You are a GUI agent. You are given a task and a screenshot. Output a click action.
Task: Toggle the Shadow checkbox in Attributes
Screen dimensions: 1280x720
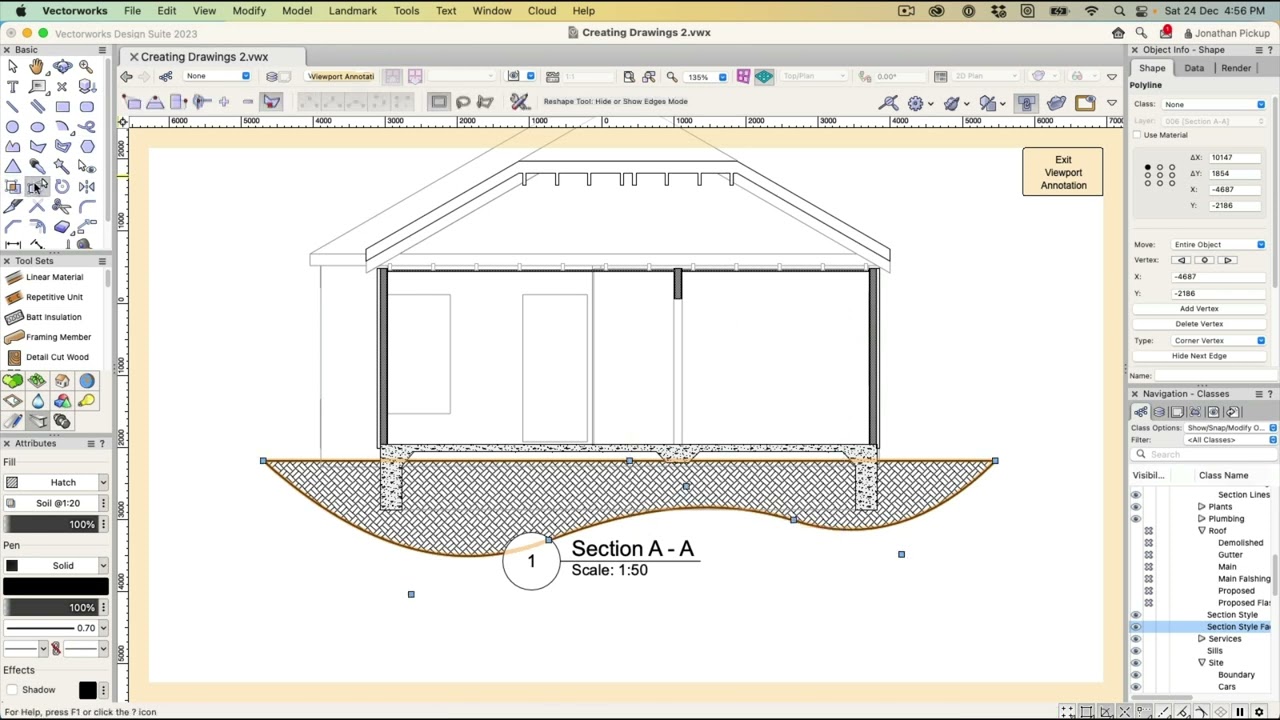[x=10, y=690]
